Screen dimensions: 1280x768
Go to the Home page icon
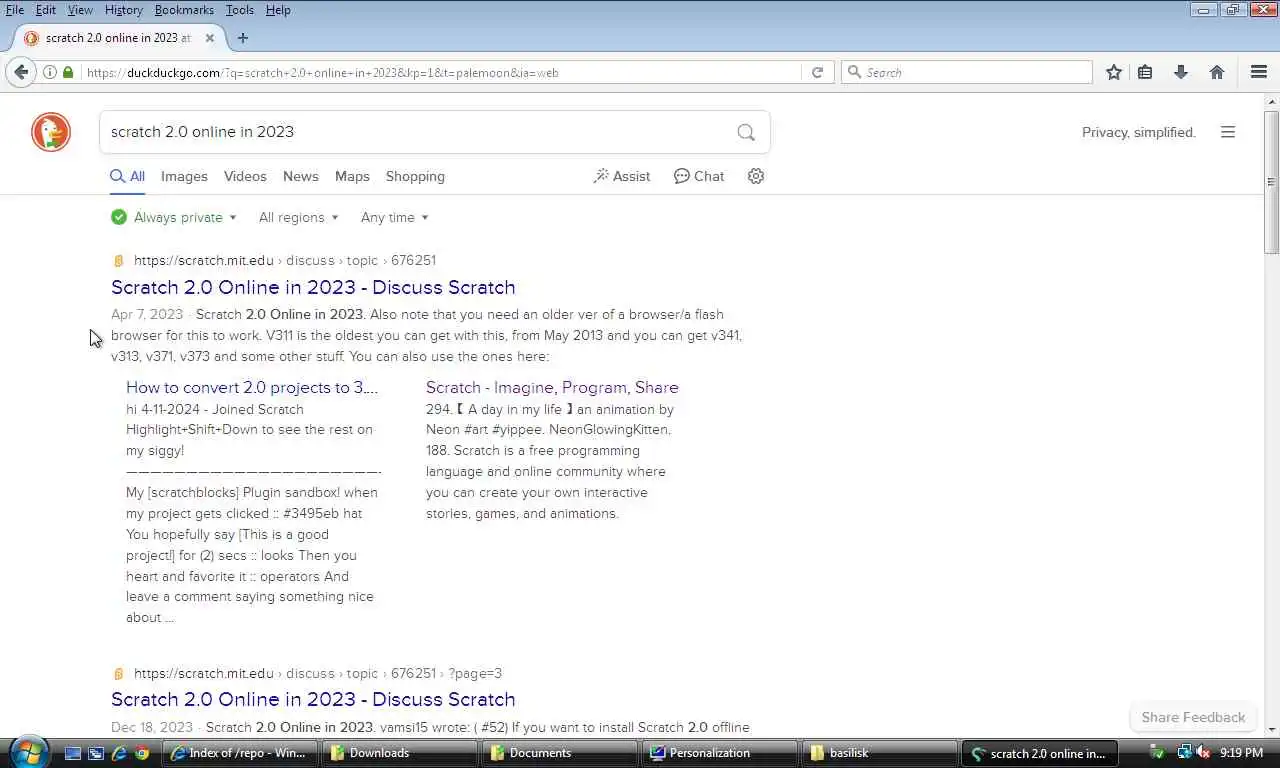pos(1217,72)
